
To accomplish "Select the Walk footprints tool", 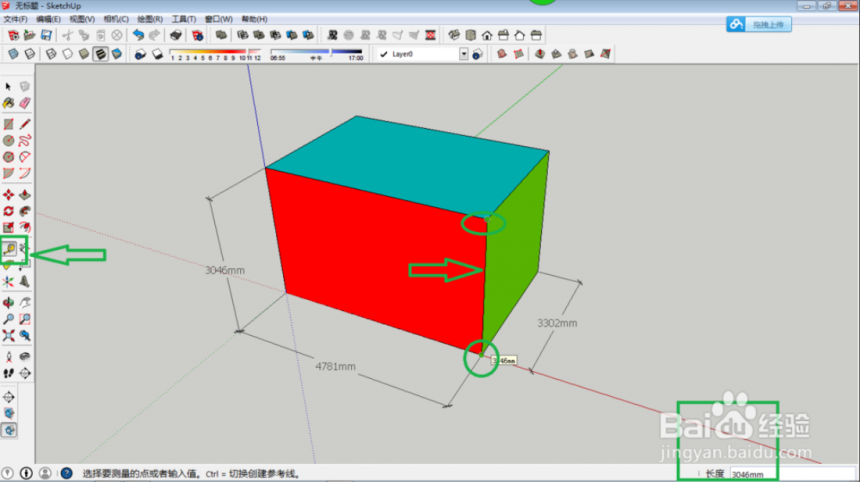I will pos(8,373).
